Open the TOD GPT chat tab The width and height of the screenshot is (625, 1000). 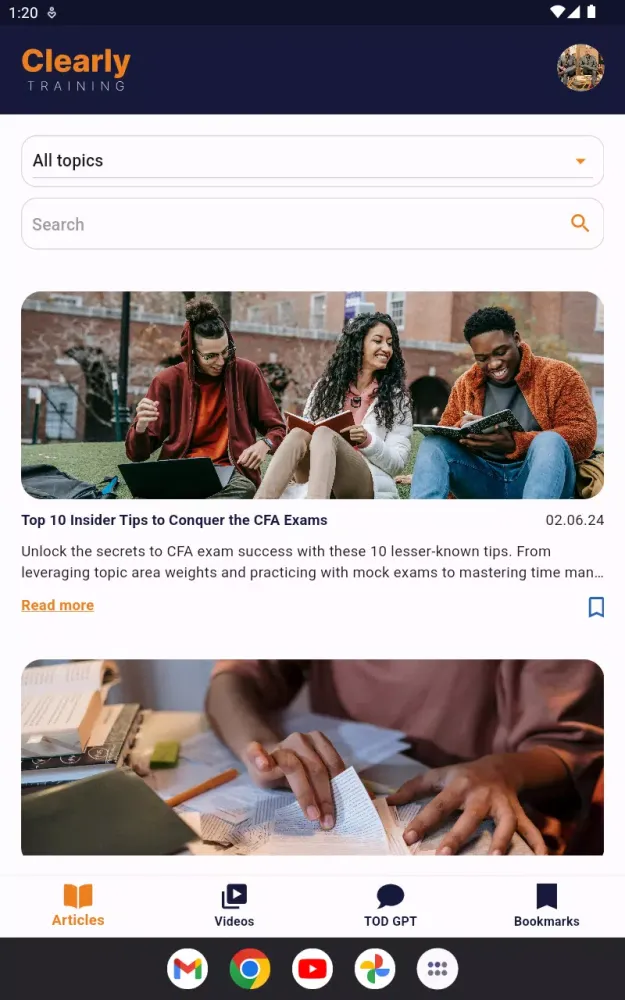[390, 906]
